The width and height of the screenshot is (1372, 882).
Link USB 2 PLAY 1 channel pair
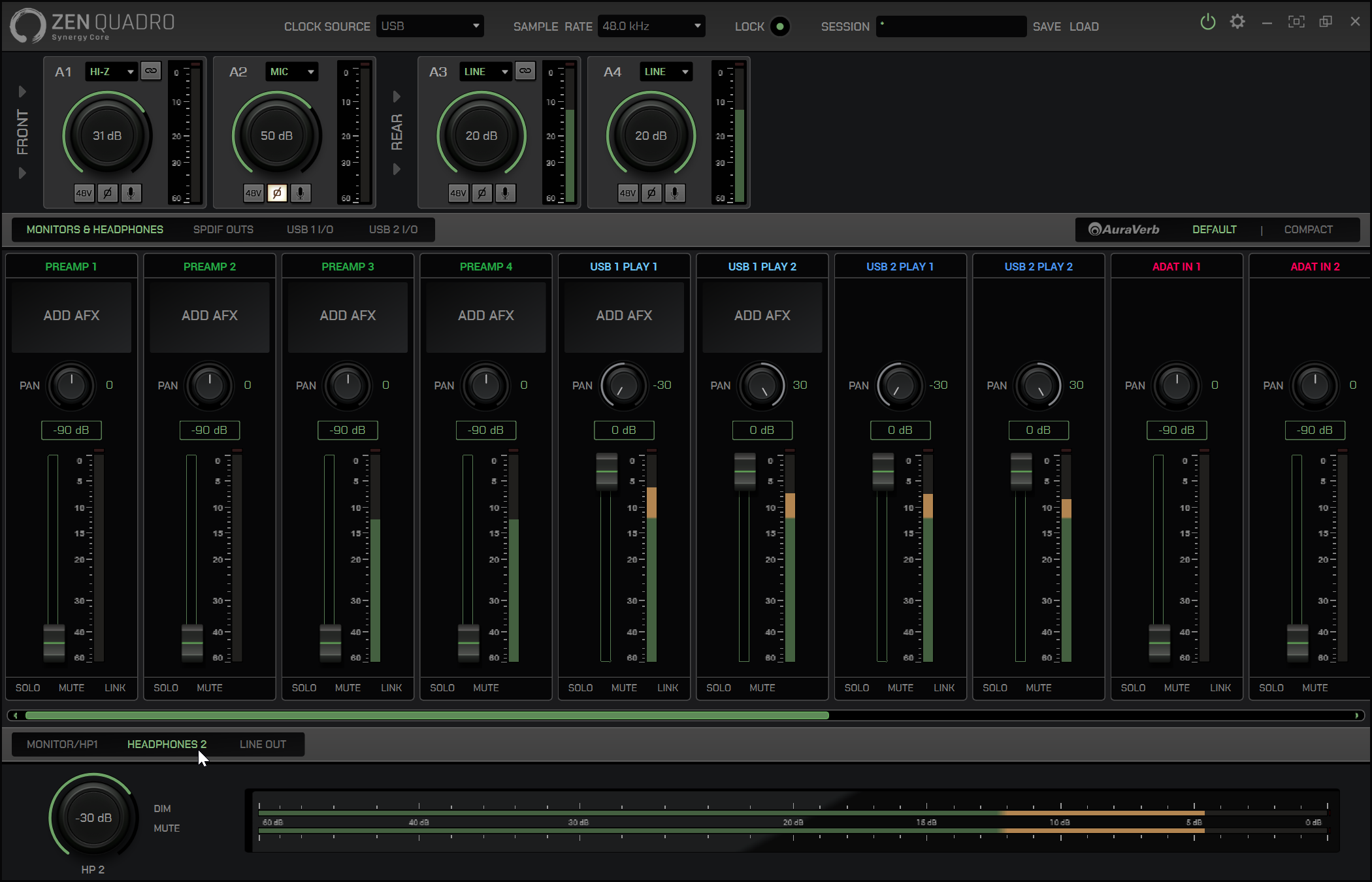point(944,688)
